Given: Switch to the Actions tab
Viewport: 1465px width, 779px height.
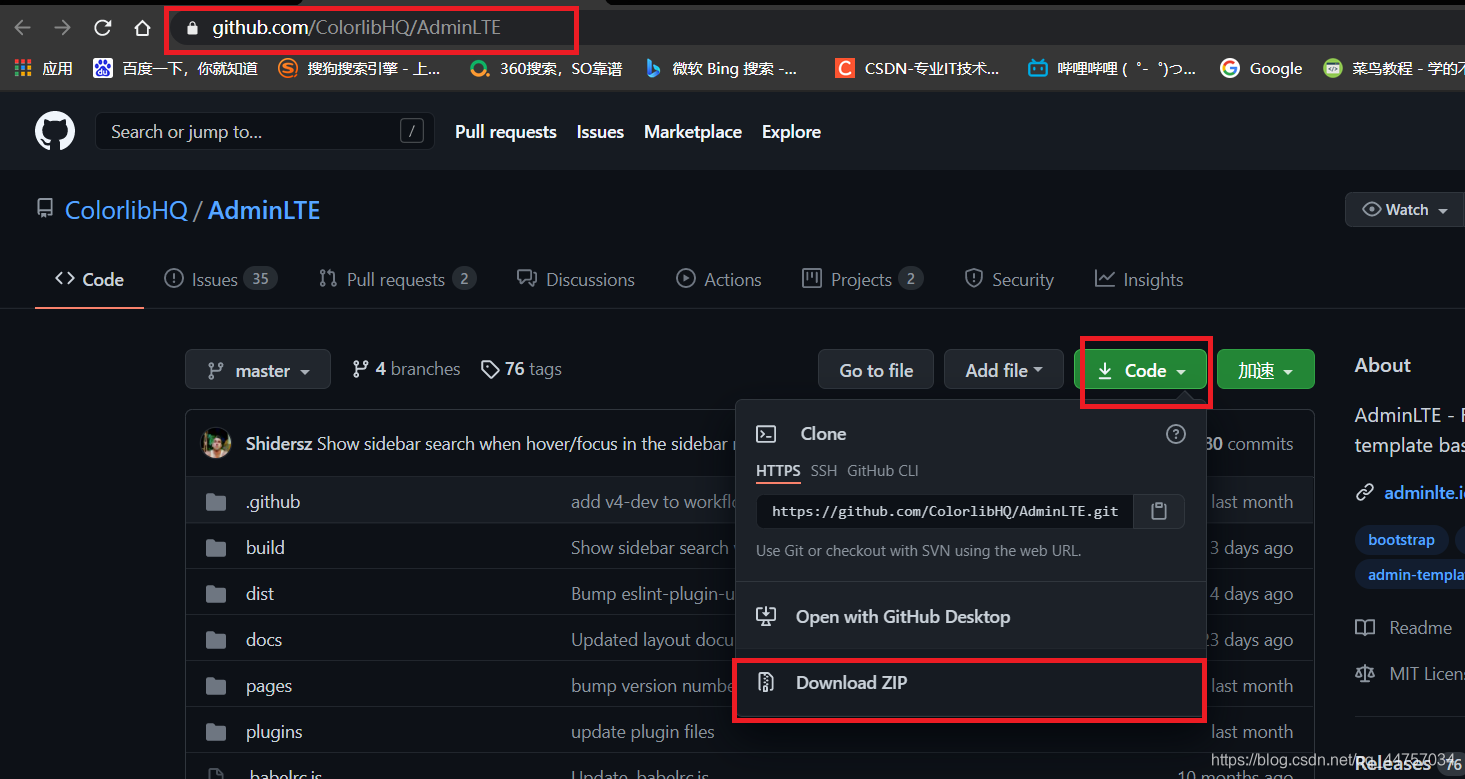Looking at the screenshot, I should point(719,279).
